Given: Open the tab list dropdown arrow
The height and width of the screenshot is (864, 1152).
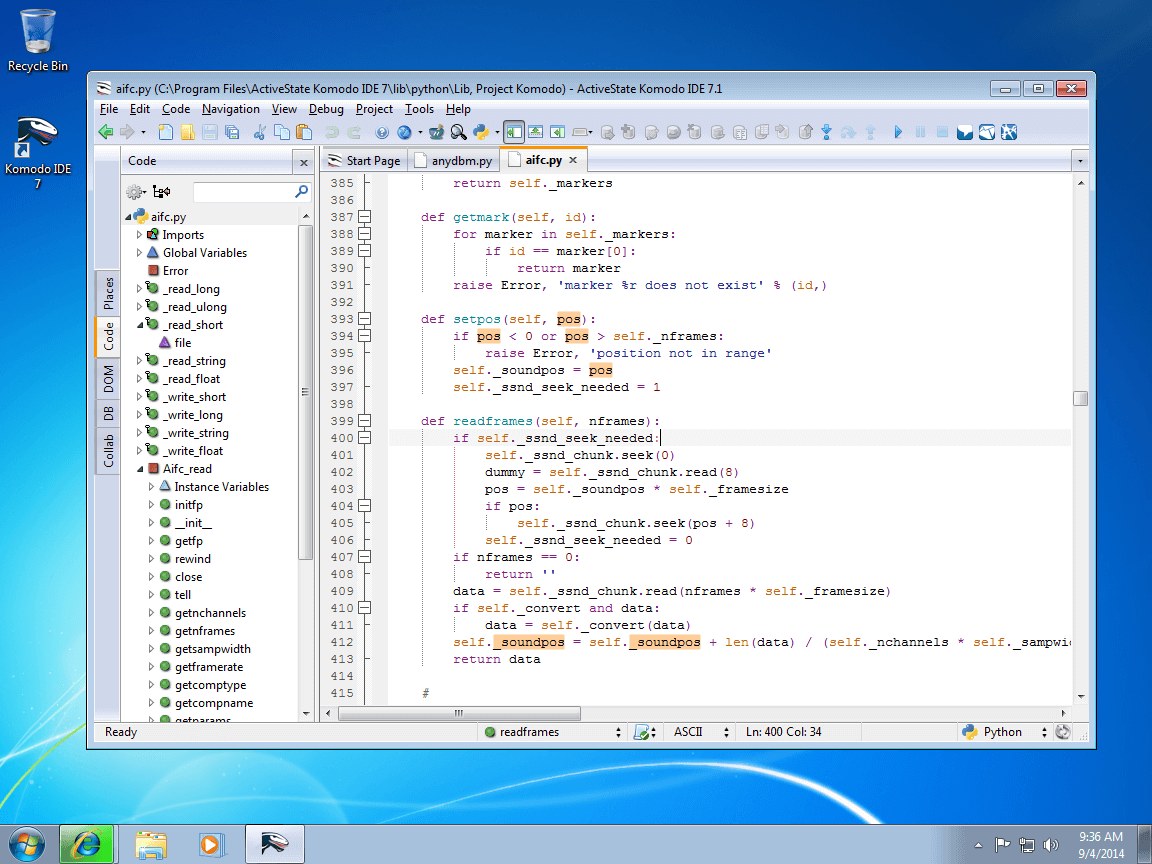Looking at the screenshot, I should pos(1079,160).
